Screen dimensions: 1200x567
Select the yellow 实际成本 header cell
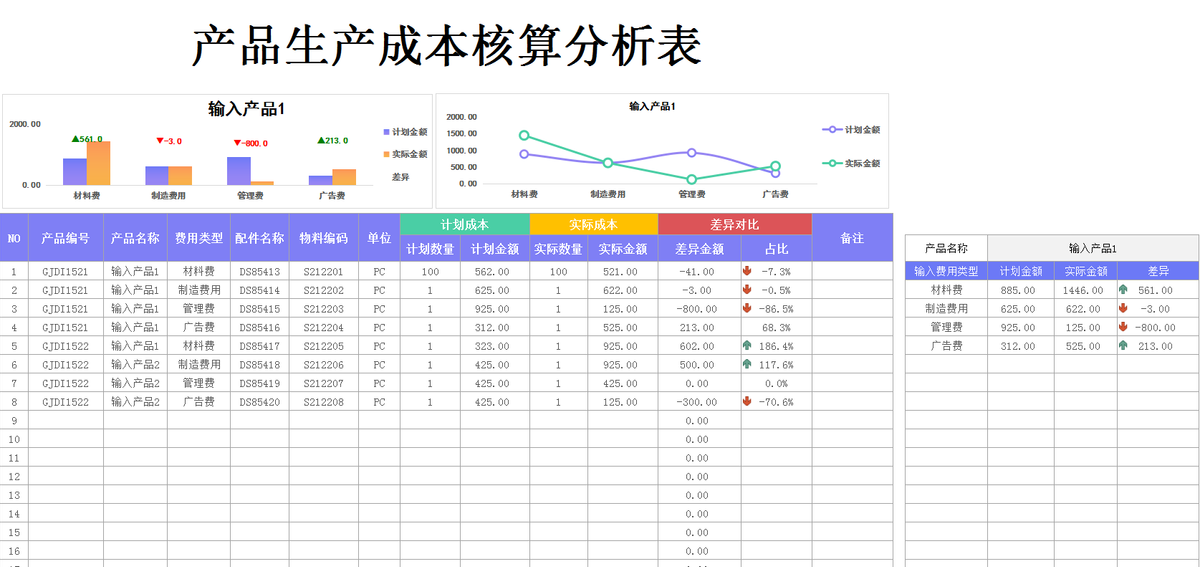point(594,224)
